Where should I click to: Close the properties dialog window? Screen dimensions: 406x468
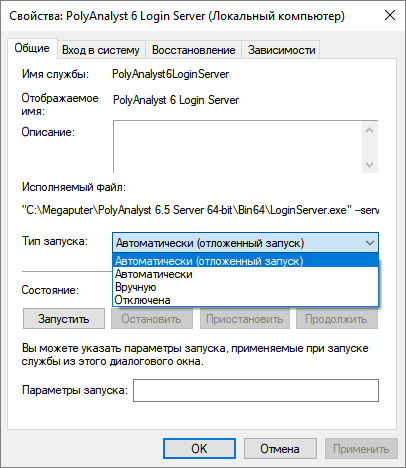390,15
